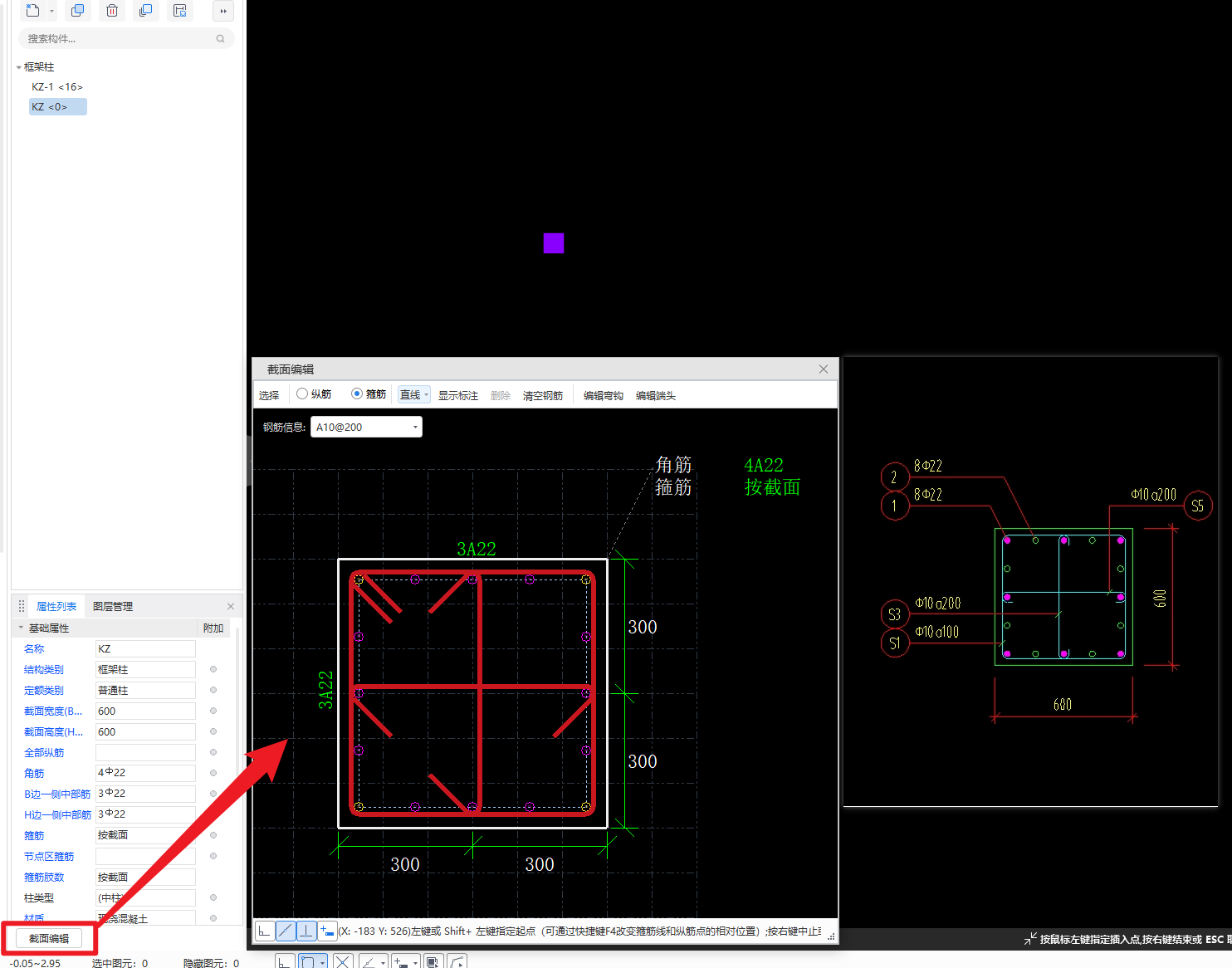The image size is (1232, 968).
Task: Click the 截面编辑 button
Action: [49, 938]
